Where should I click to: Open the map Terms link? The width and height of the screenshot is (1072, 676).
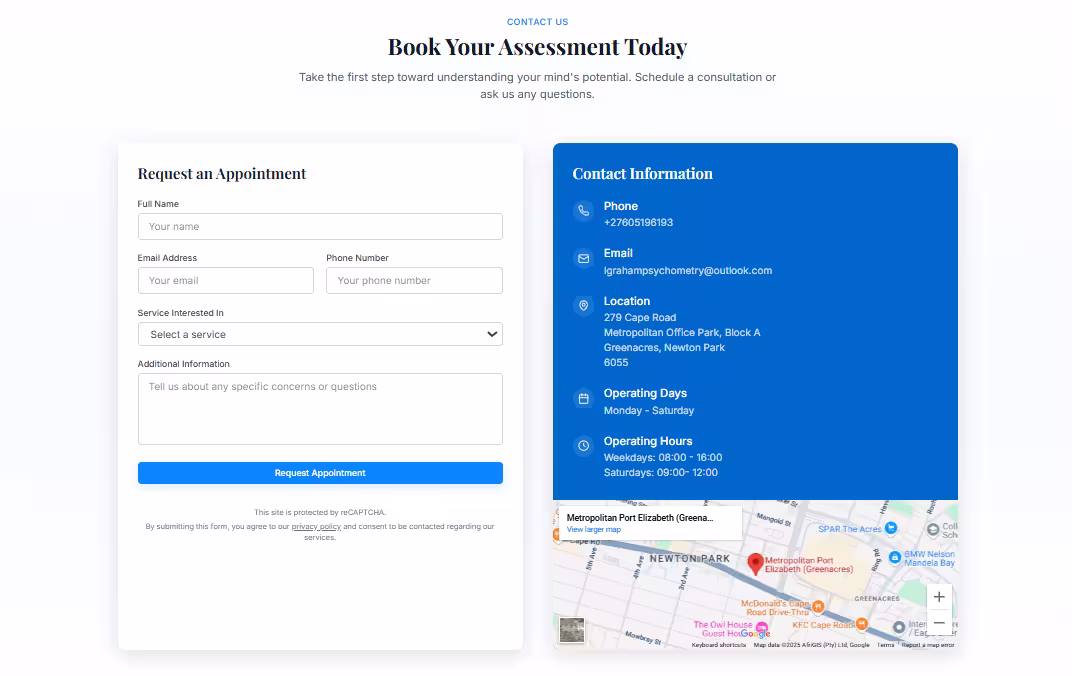click(x=885, y=645)
